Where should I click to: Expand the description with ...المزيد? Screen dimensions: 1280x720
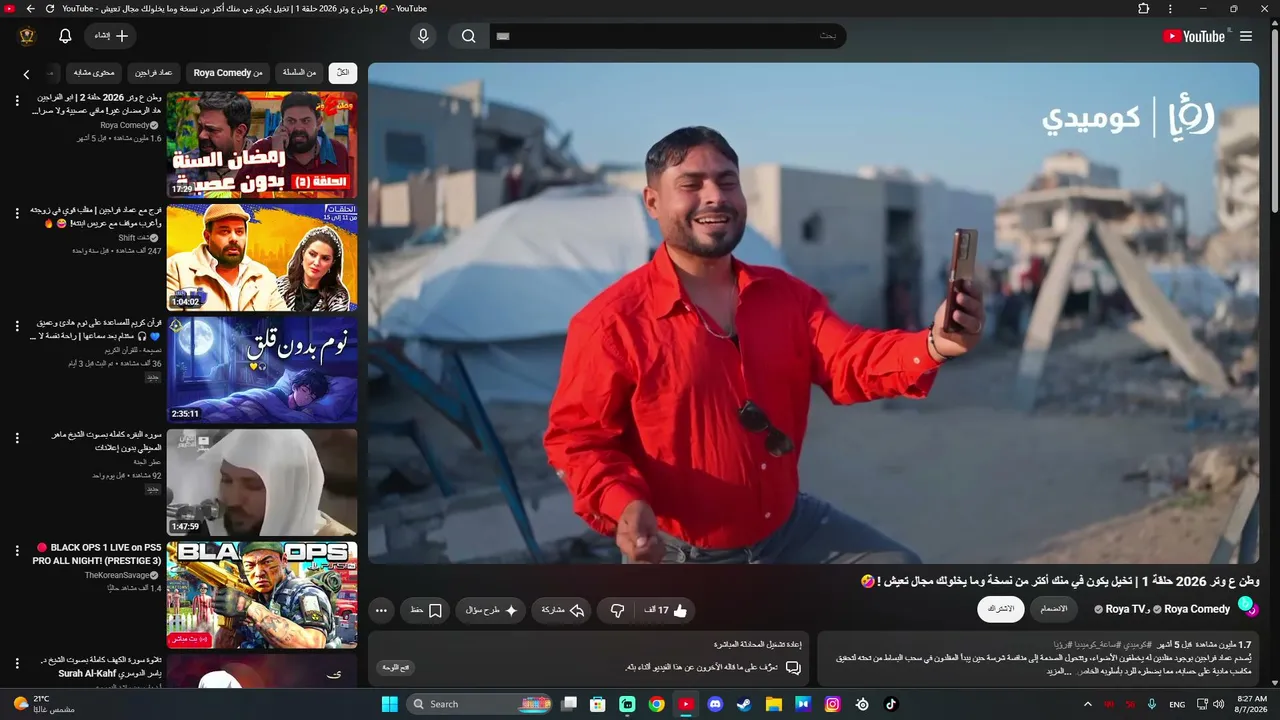pos(1060,671)
